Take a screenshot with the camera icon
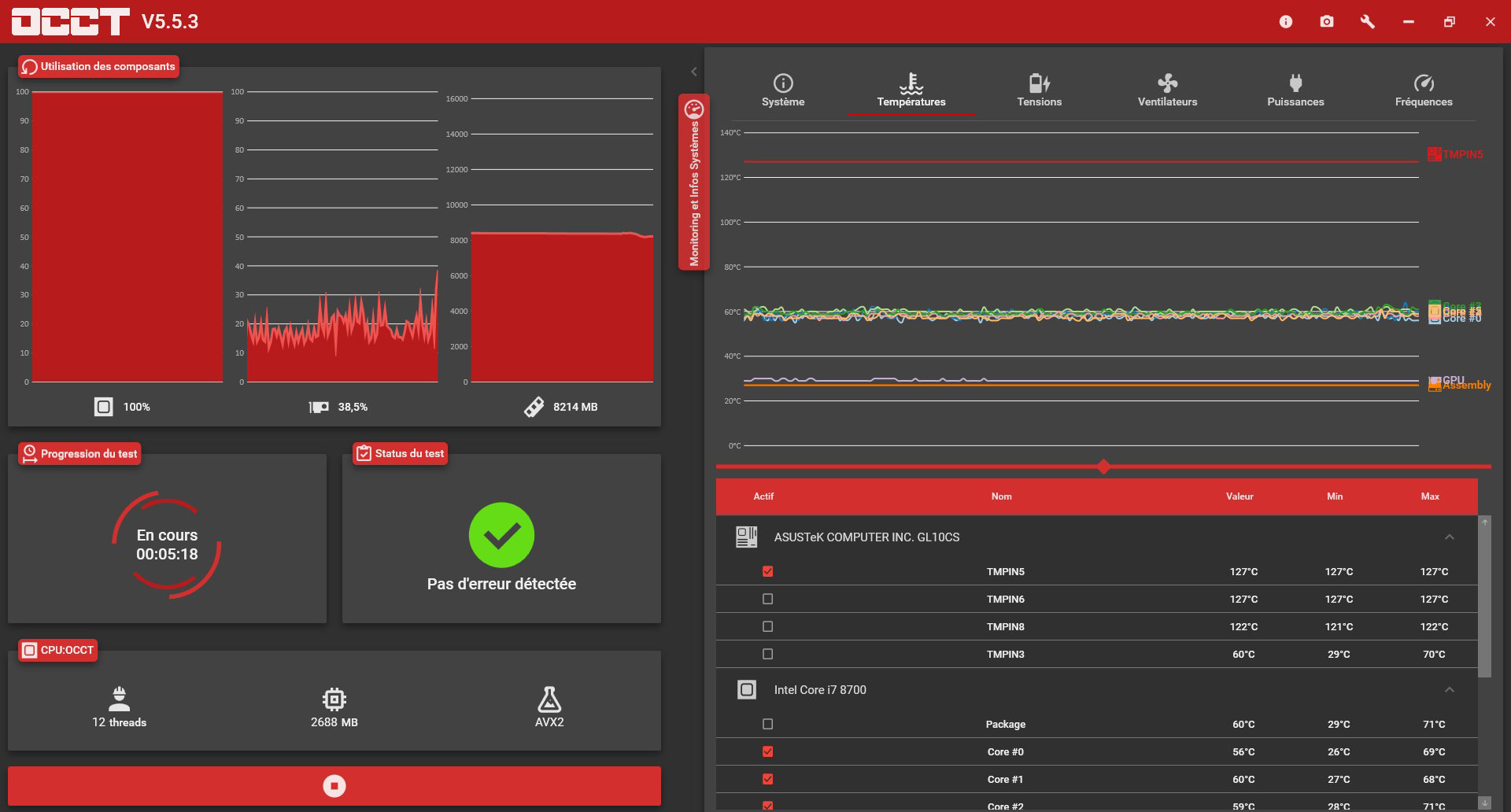1511x812 pixels. point(1327,22)
